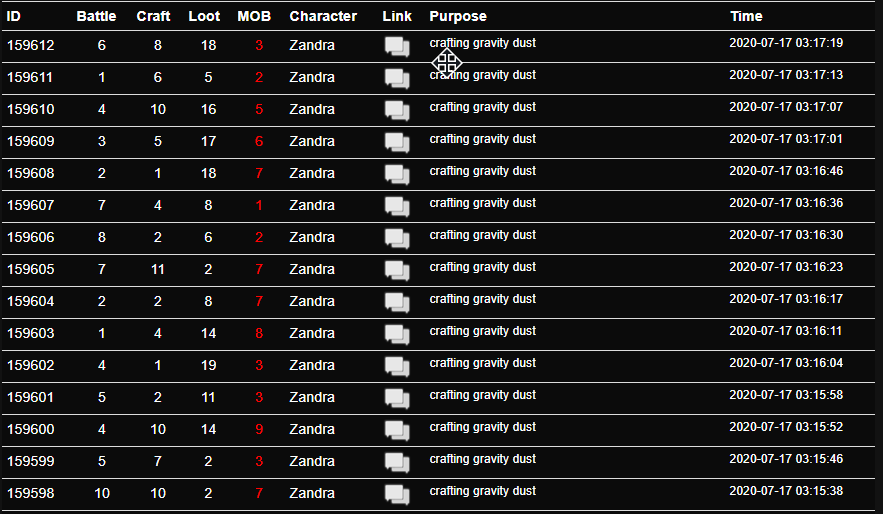Screen dimensions: 883x514
Task: Click the Time column header
Action: (x=746, y=16)
